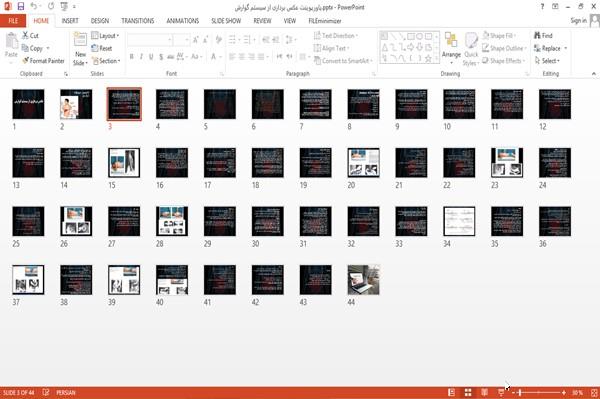
Task: Expand the Layout dropdown
Action: [106, 36]
